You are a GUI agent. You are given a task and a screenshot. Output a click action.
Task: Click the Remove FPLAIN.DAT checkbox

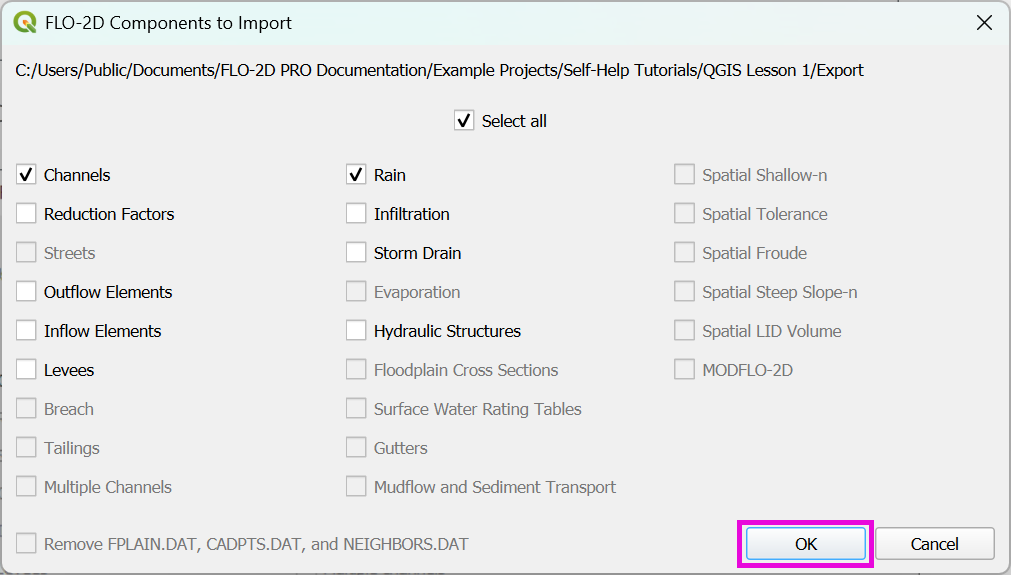point(26,544)
